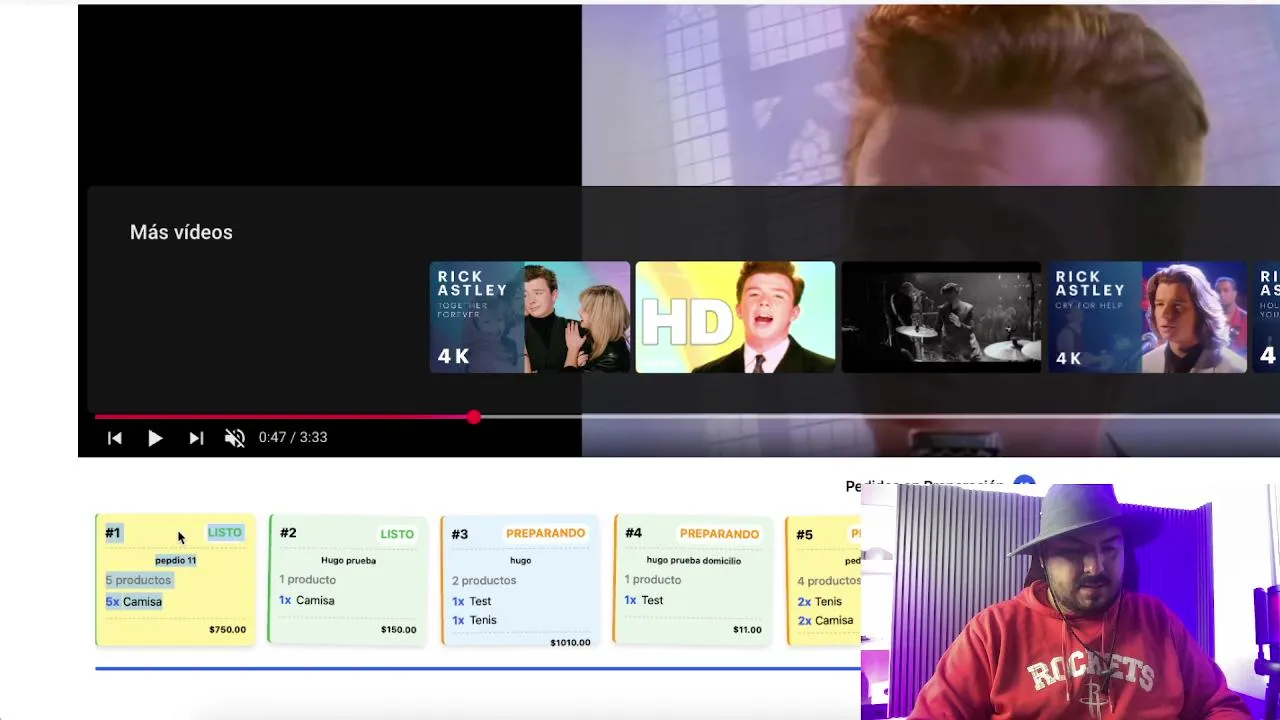Image resolution: width=1280 pixels, height=720 pixels.
Task: Click PREPARANDO status on order #3
Action: pyautogui.click(x=545, y=533)
